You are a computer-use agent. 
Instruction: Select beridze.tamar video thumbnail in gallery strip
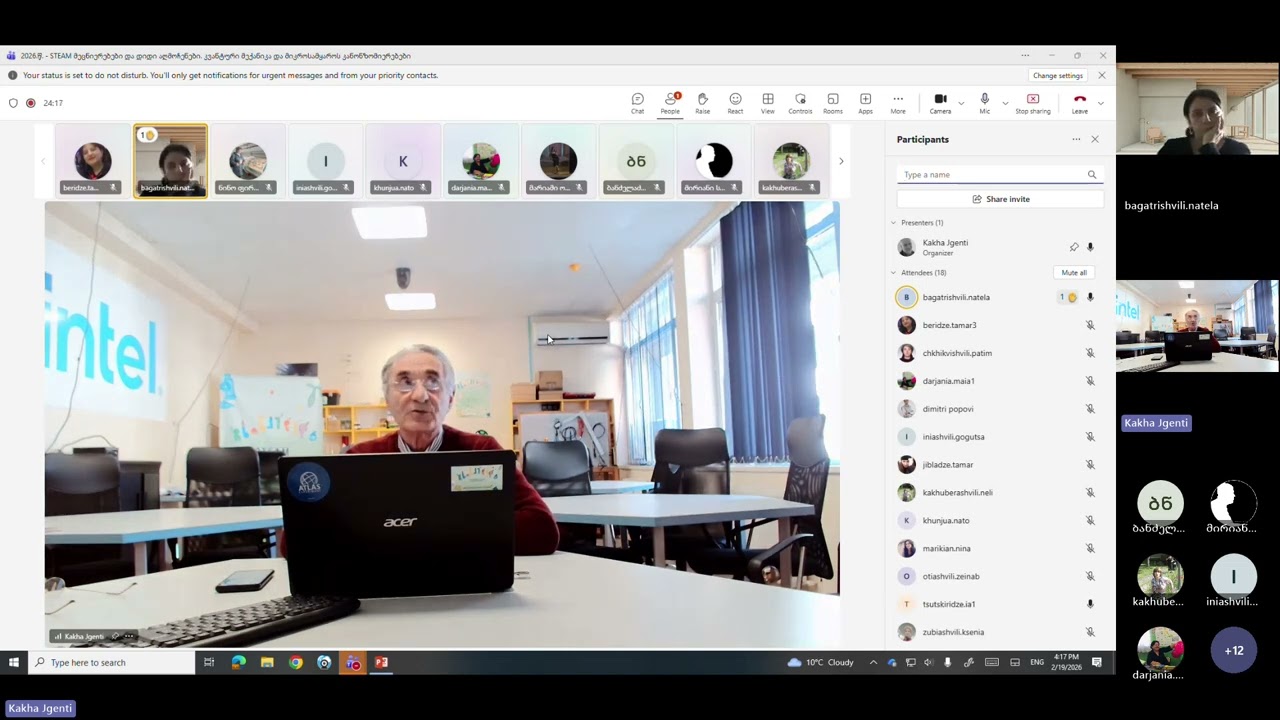pyautogui.click(x=92, y=161)
